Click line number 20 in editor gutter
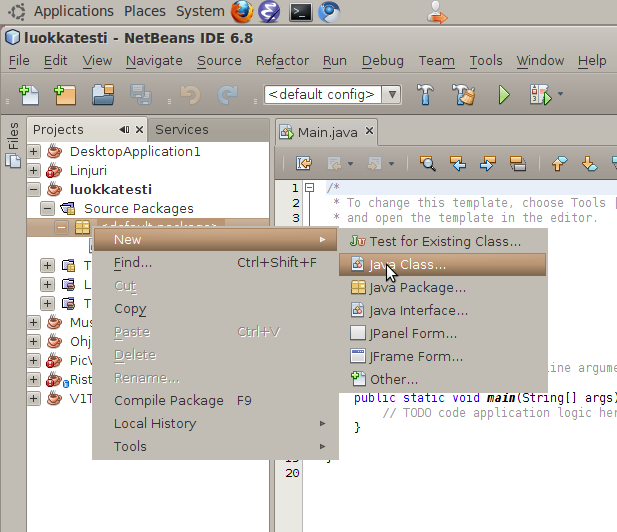 (x=292, y=473)
